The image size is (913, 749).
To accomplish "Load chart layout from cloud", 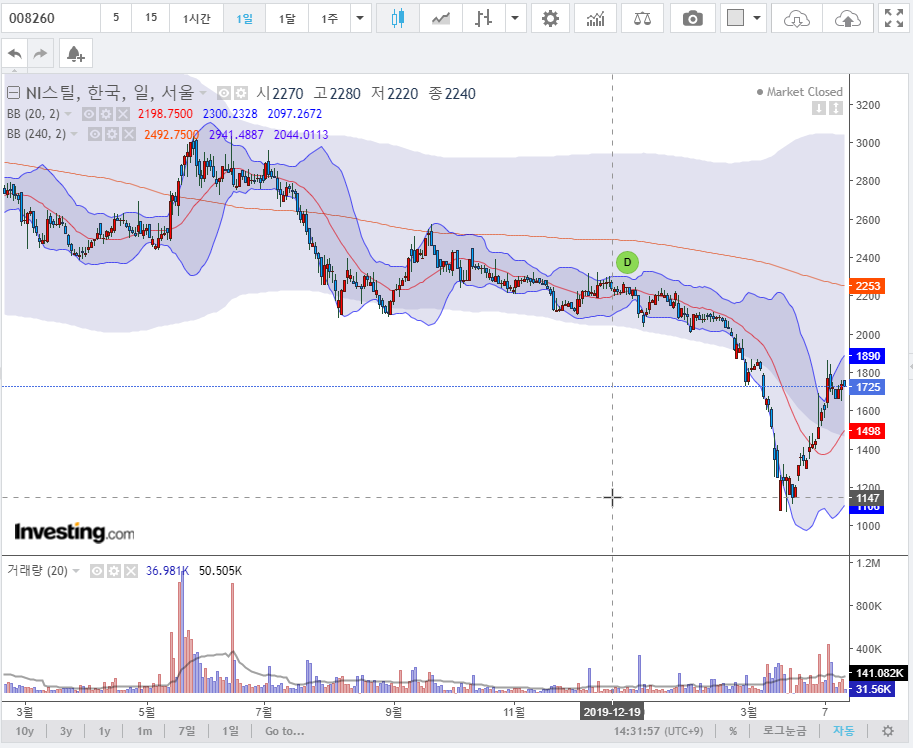I will 797,19.
